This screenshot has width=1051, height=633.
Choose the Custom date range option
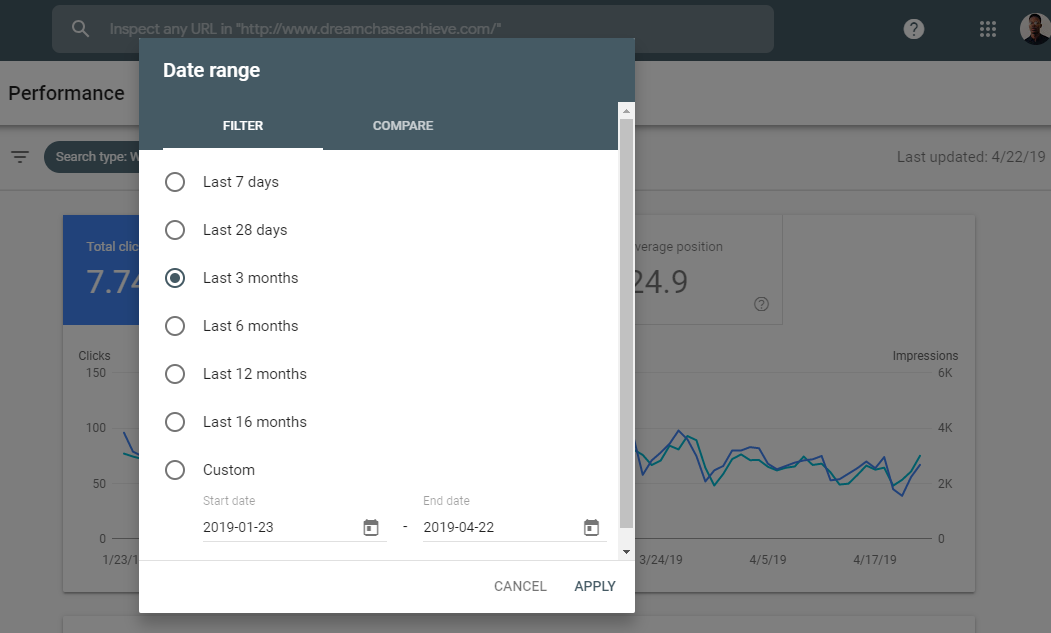(x=175, y=470)
